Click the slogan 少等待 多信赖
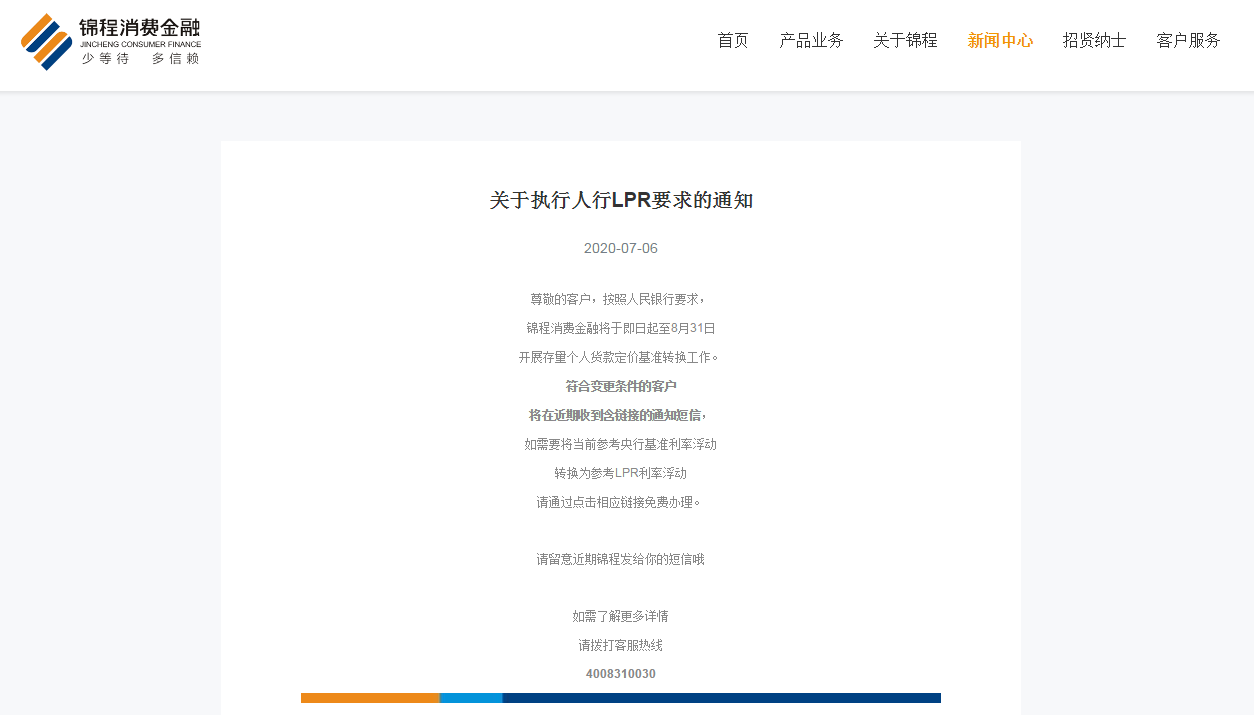The height and width of the screenshot is (715, 1254). click(x=141, y=59)
